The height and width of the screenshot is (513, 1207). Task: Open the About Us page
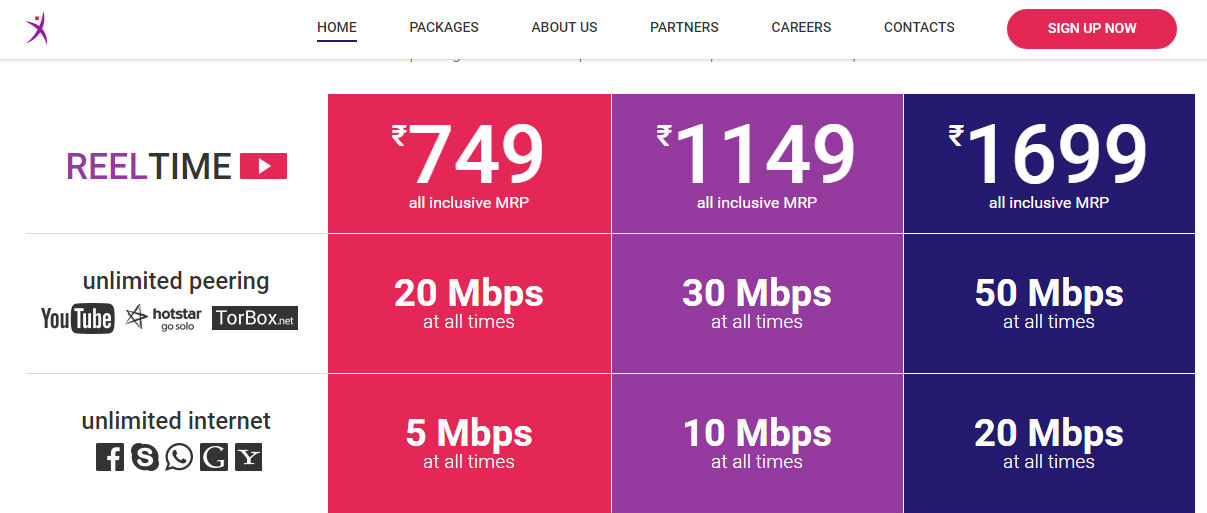coord(564,27)
